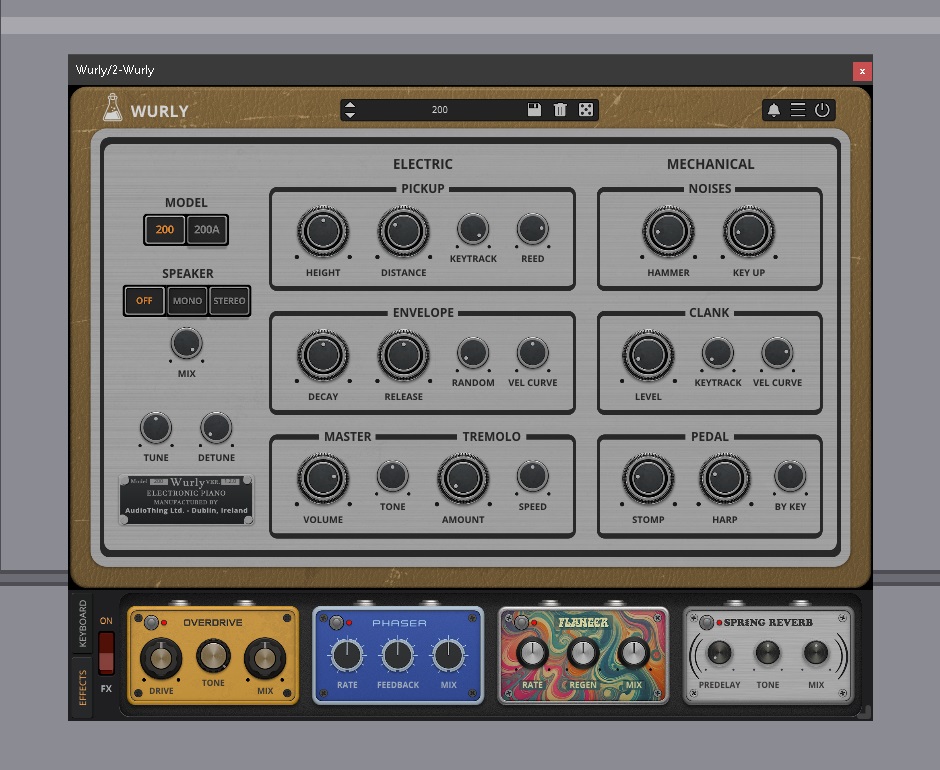This screenshot has width=940, height=770.
Task: Click the pedal HARP knob
Action: pyautogui.click(x=725, y=479)
